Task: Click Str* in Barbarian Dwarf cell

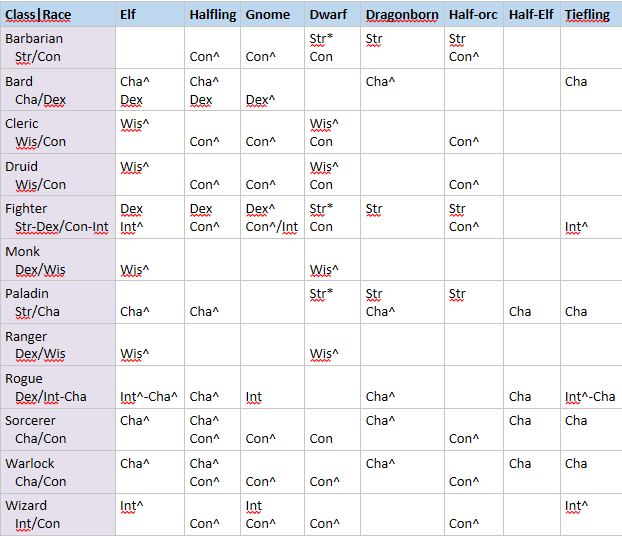Action: (x=321, y=39)
